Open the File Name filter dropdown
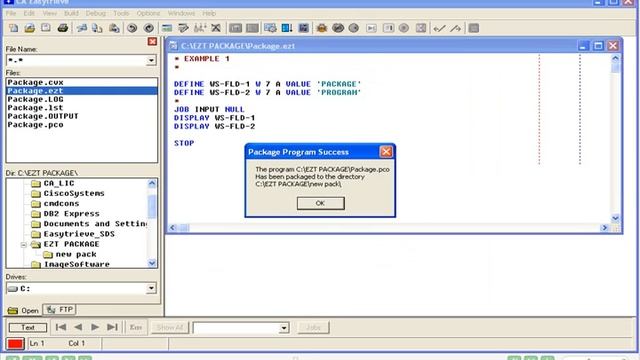The height and width of the screenshot is (360, 640). (151, 60)
